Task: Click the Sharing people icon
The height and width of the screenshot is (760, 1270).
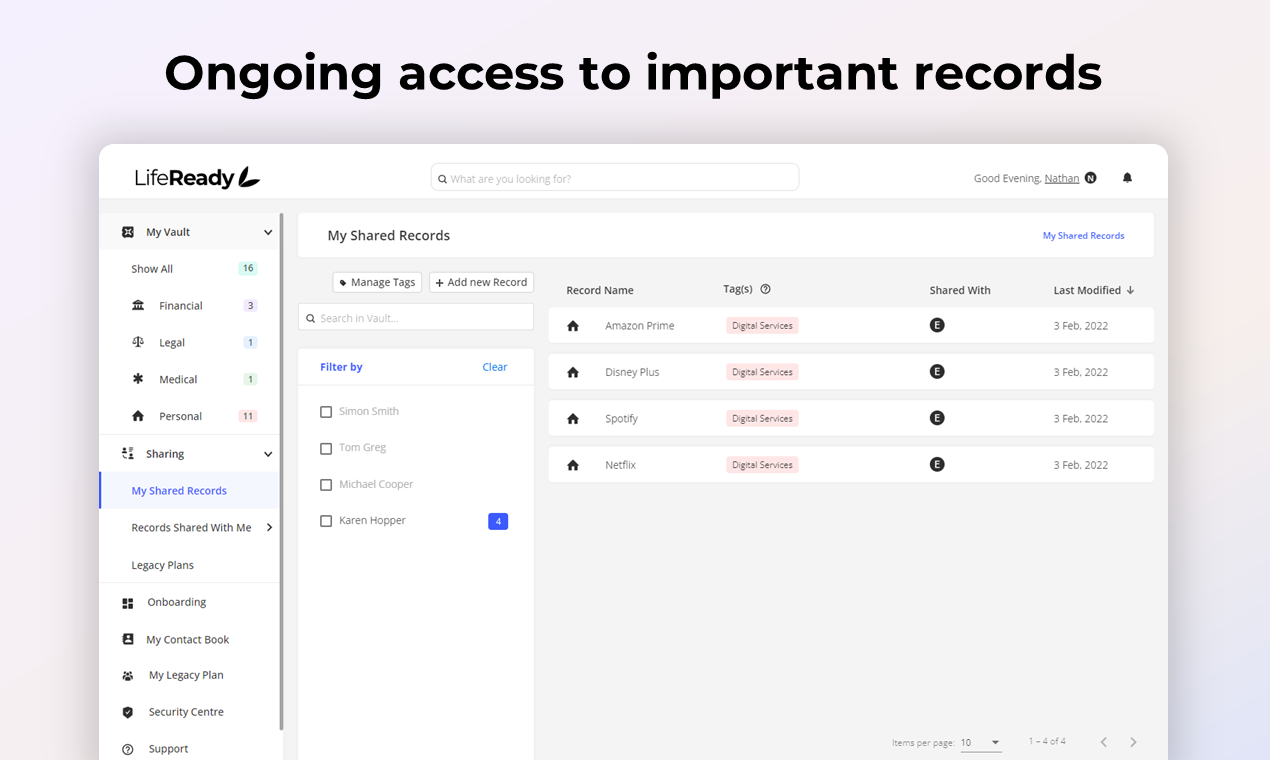Action: click(x=128, y=454)
